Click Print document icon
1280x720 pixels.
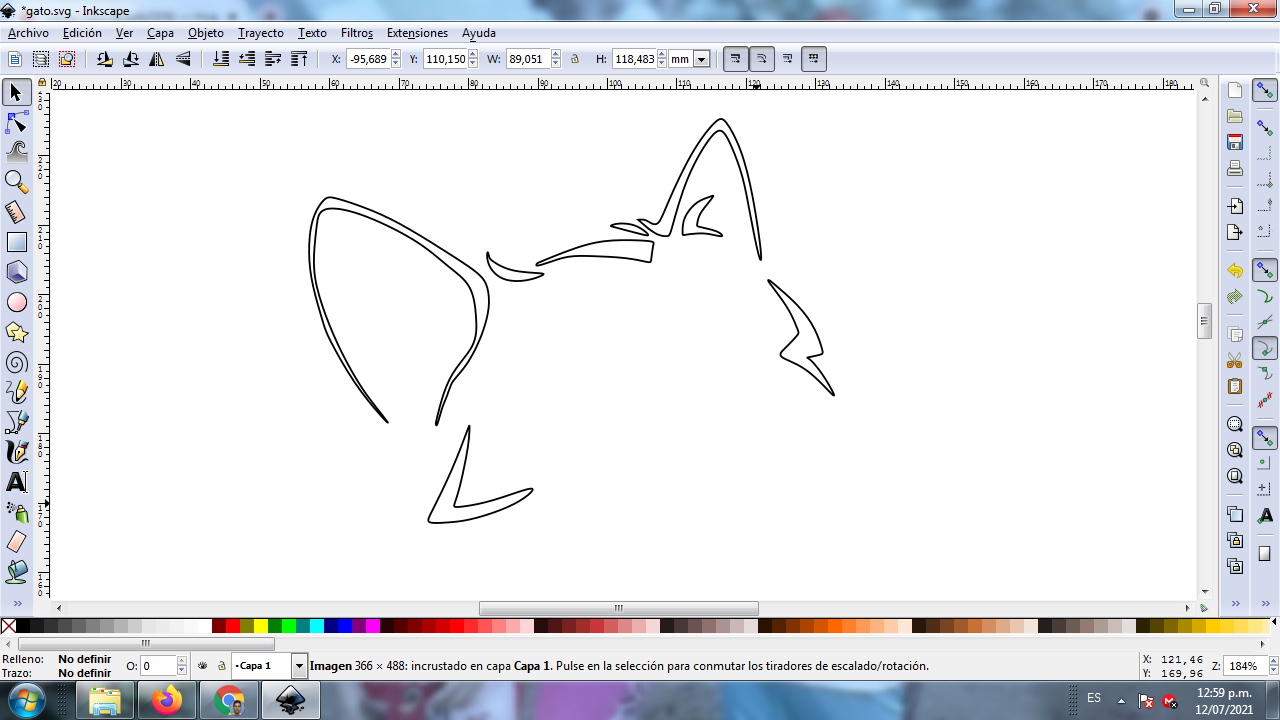coord(1235,168)
